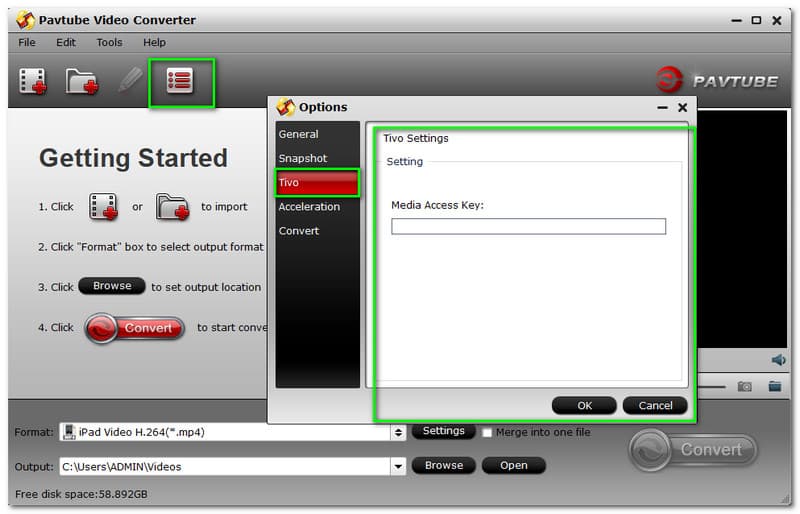800x514 pixels.
Task: Select the Convert tab in Options
Action: [x=317, y=231]
